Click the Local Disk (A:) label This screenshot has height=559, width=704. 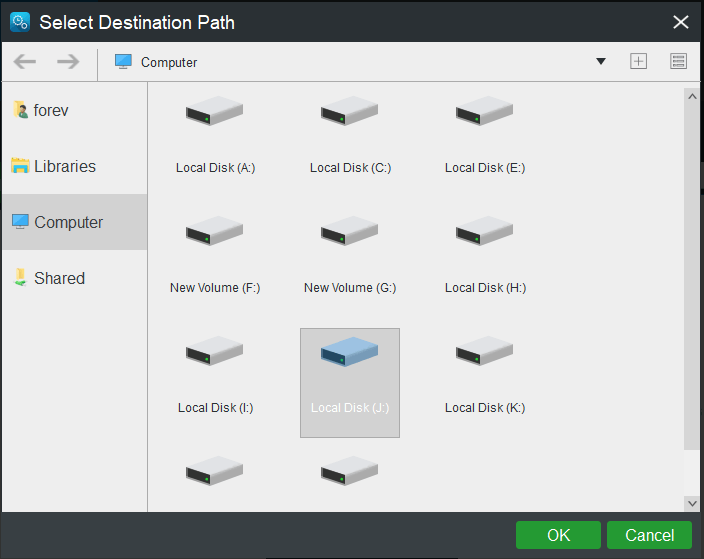click(x=216, y=168)
